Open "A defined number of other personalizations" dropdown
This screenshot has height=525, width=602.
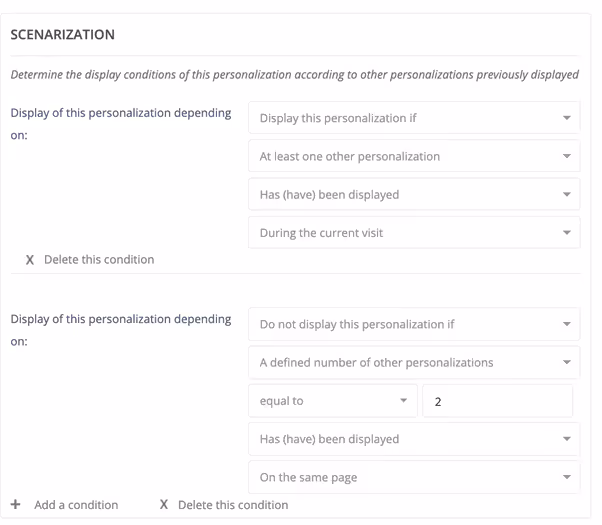pyautogui.click(x=413, y=362)
